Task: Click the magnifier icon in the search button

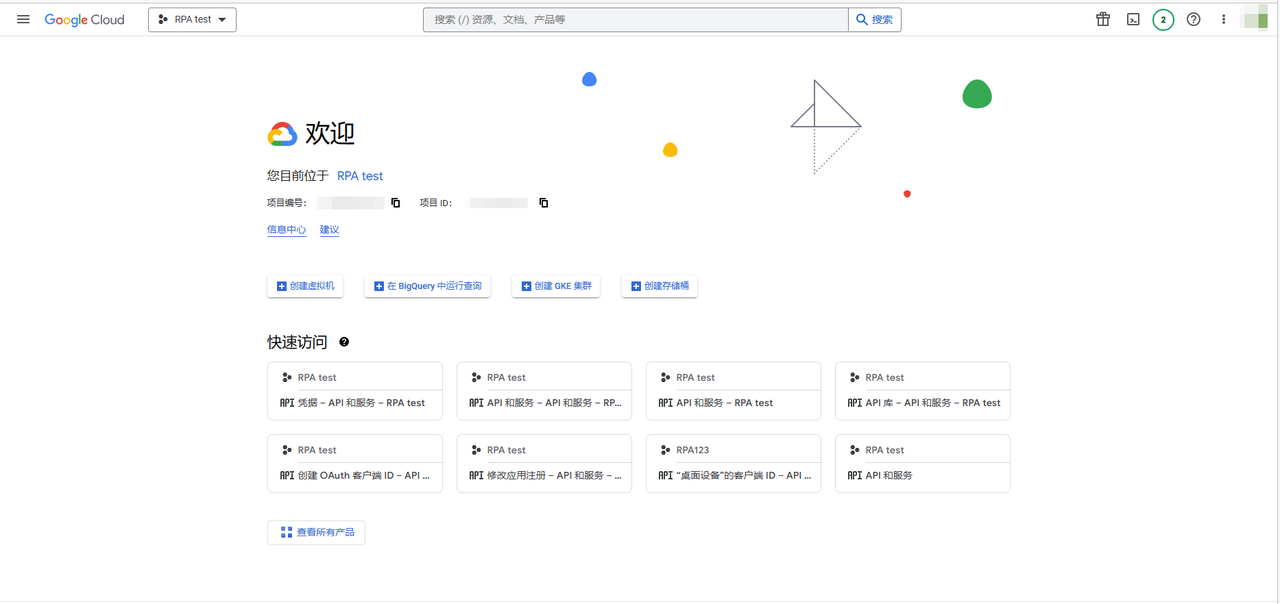Action: 862,19
